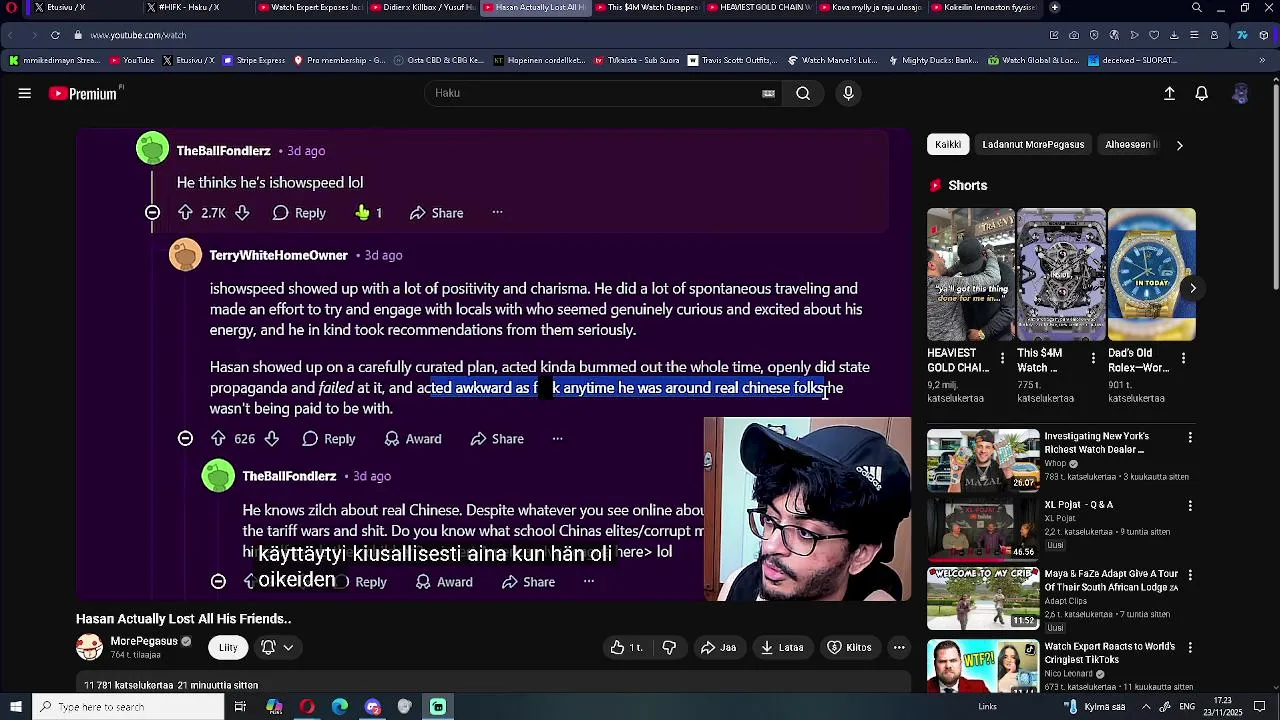Click Windows 'Type here to search' box
Screen dimensions: 1280x720
(127, 707)
